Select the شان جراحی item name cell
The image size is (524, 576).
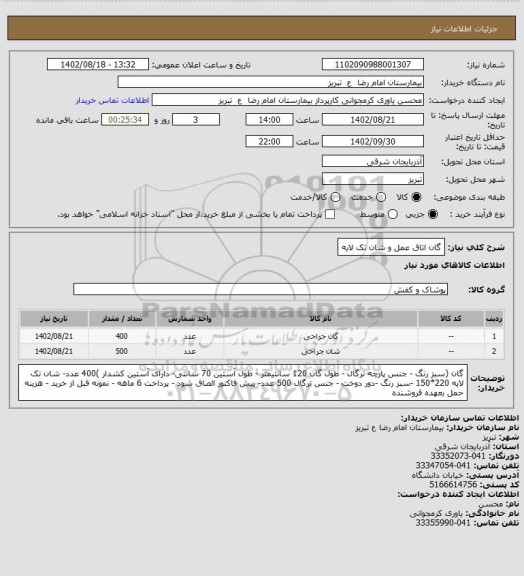[x=320, y=351]
